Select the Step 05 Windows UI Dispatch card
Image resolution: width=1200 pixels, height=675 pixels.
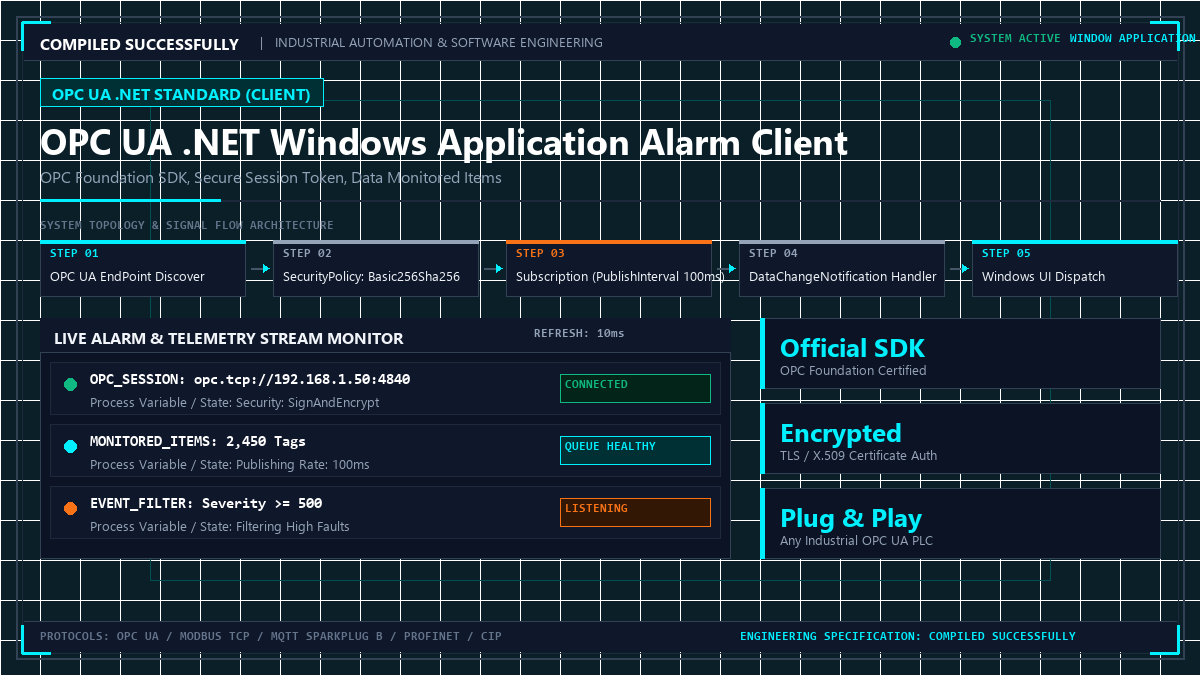[x=1075, y=268]
